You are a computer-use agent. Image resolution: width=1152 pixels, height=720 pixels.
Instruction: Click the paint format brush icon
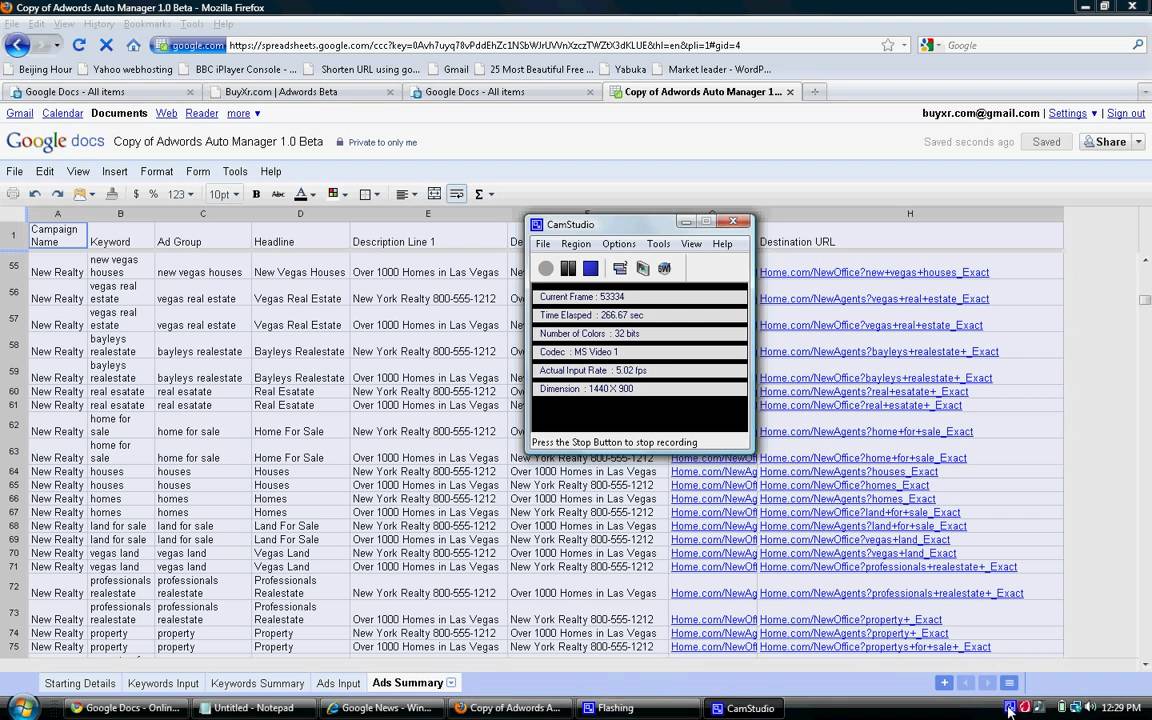(x=112, y=194)
